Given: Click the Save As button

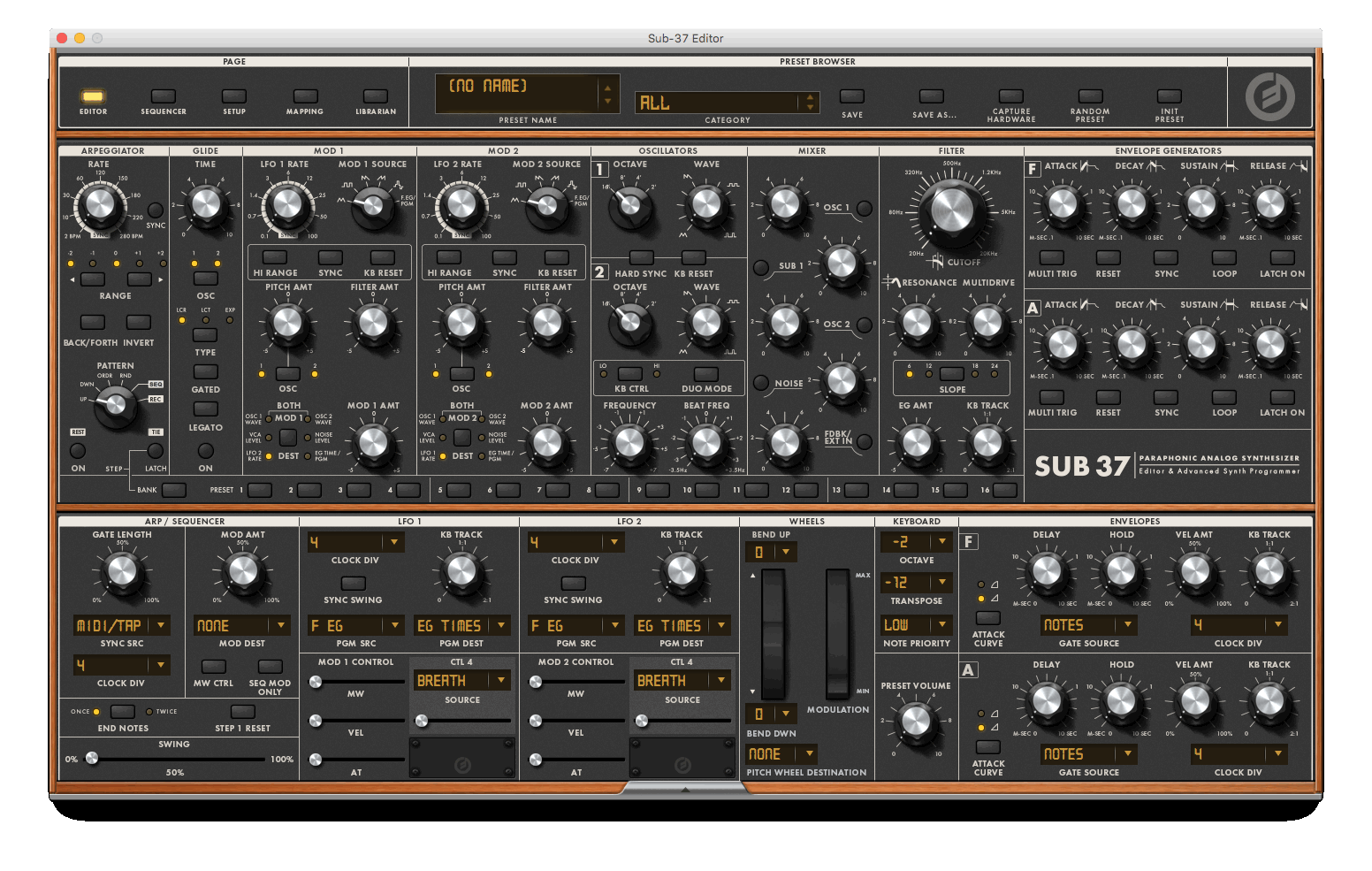Looking at the screenshot, I should point(932,96).
